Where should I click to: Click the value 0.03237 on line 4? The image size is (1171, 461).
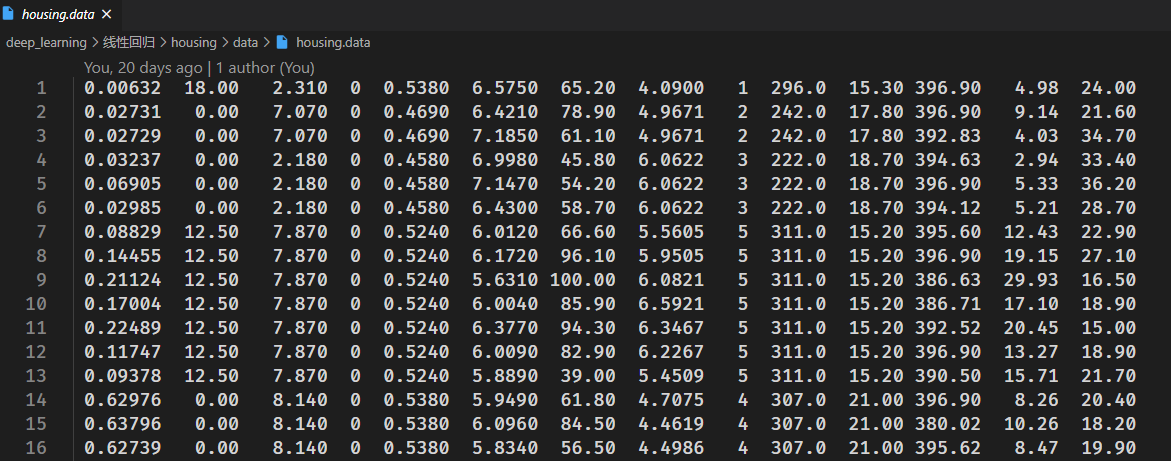tap(122, 160)
